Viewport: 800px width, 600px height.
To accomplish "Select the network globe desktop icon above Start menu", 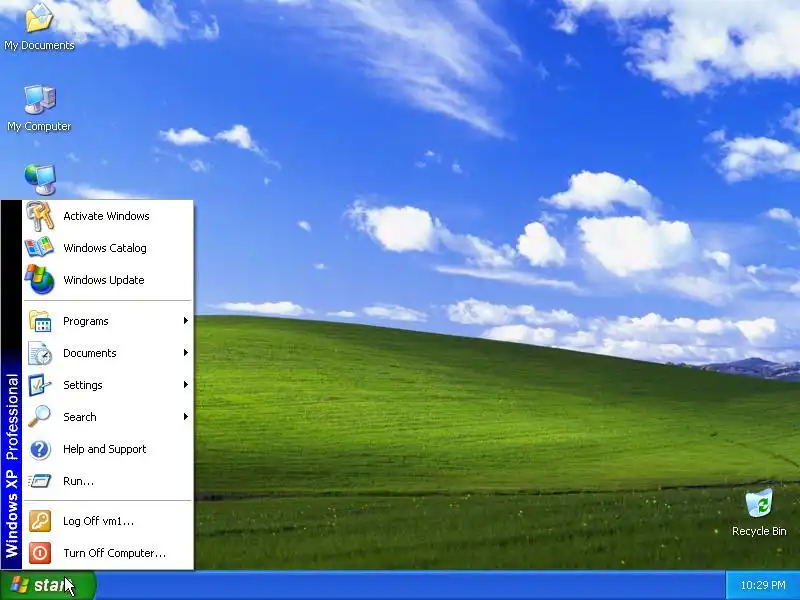I will [40, 180].
